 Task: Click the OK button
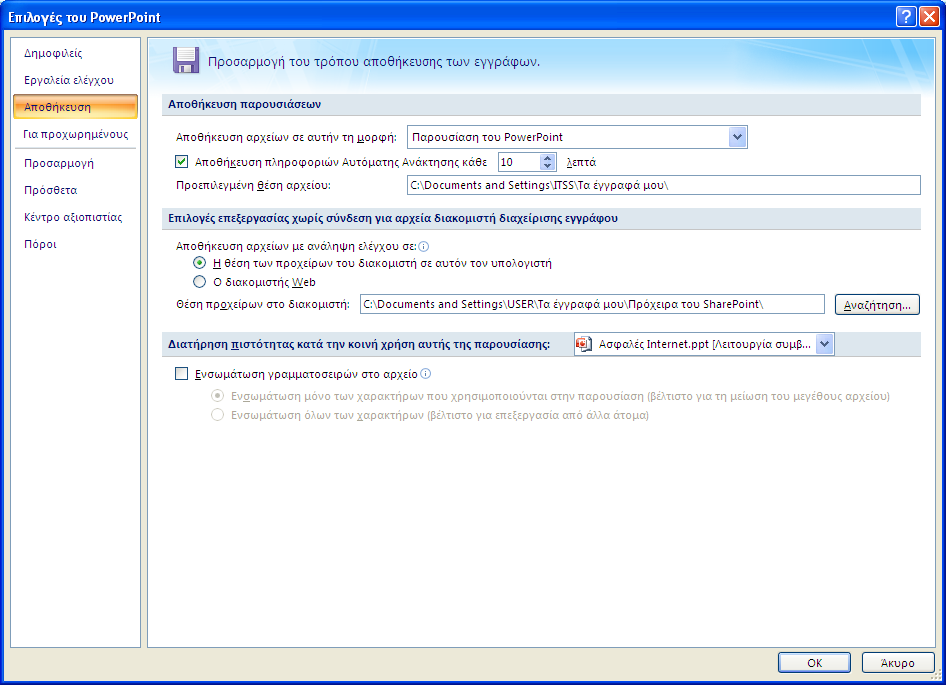(x=814, y=663)
